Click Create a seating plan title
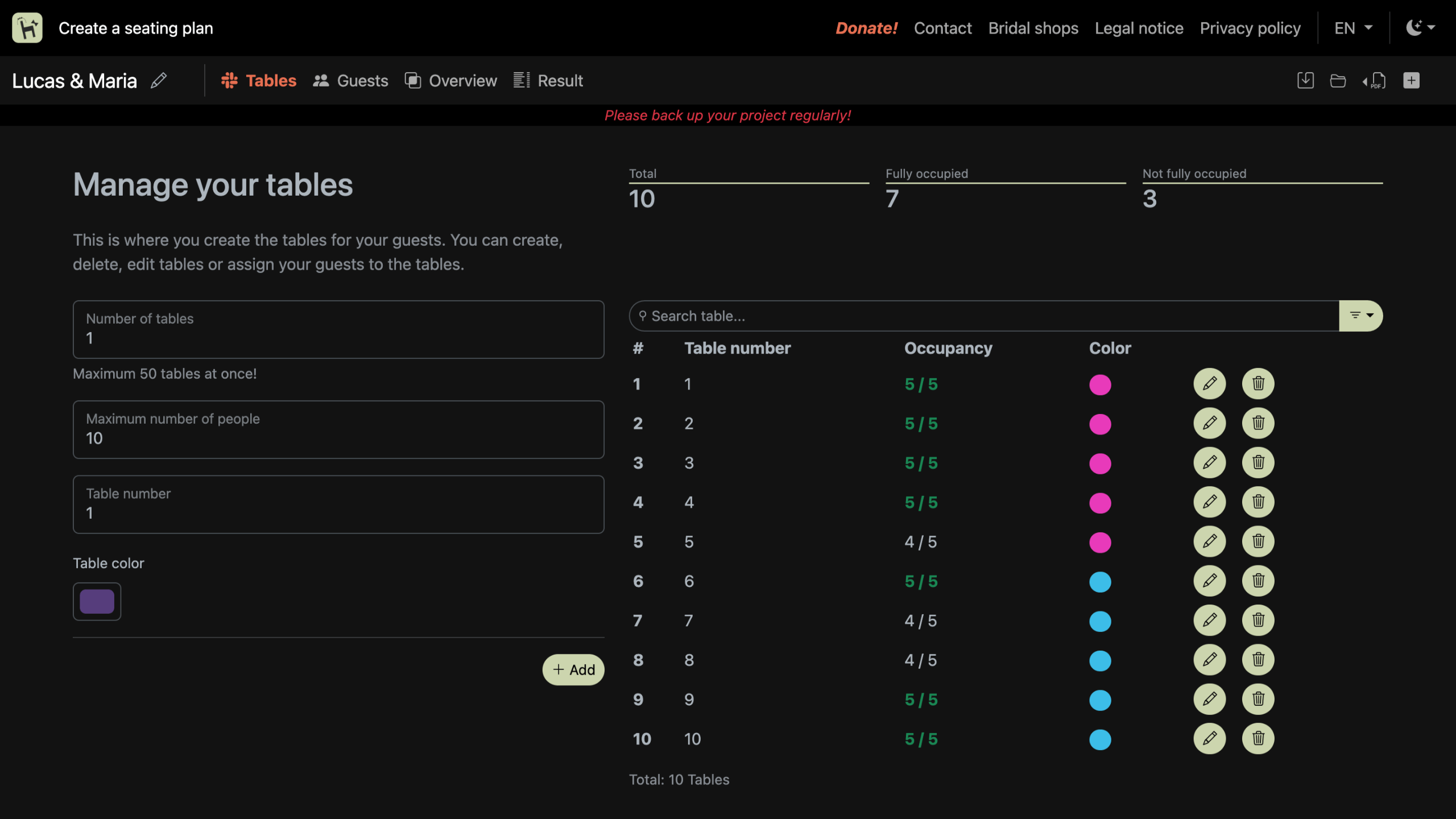 pos(136,28)
